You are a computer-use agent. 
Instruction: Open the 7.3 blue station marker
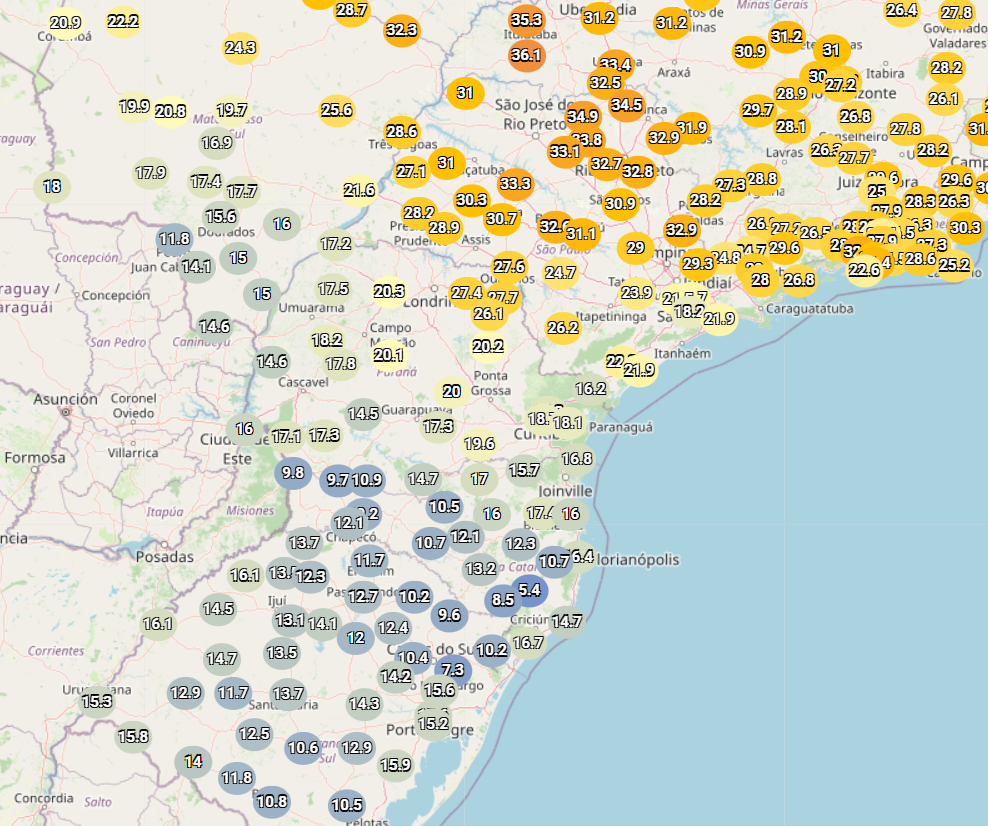pos(453,670)
